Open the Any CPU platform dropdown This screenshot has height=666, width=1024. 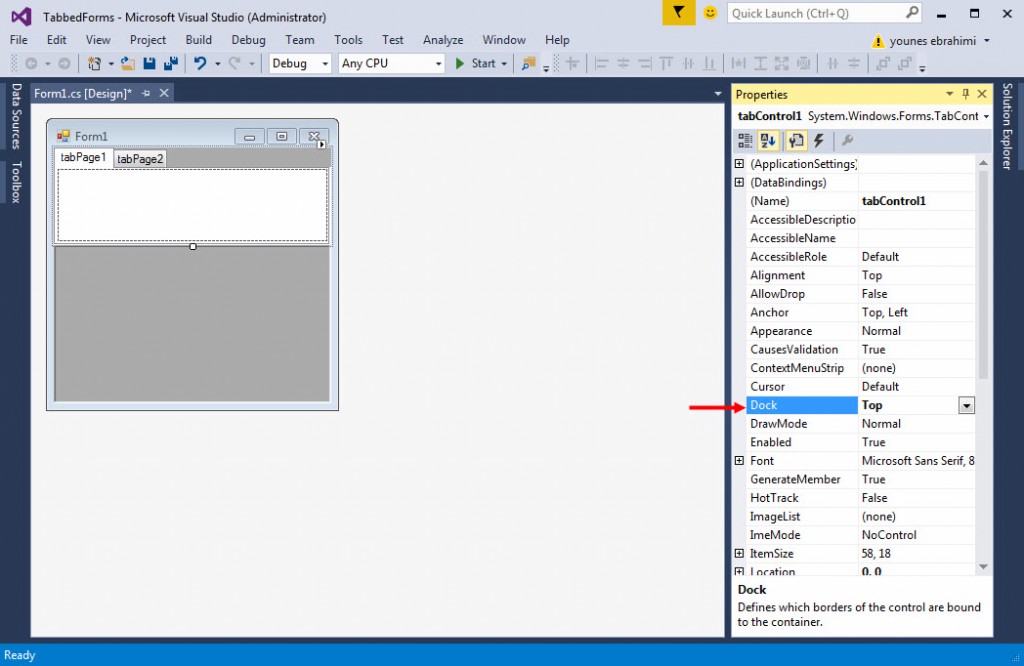click(391, 63)
